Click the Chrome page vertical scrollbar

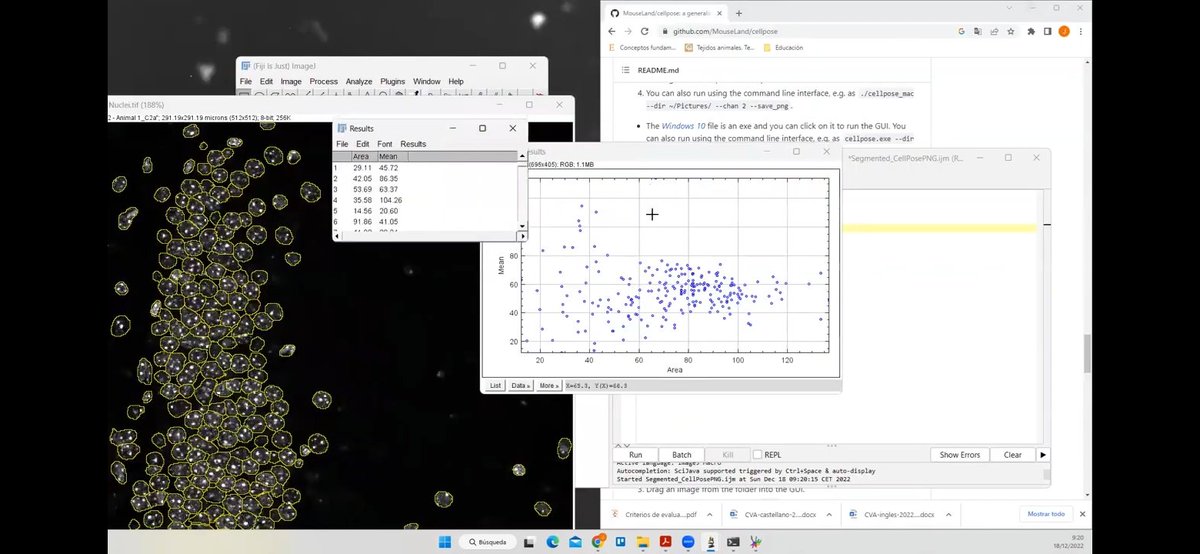click(x=1086, y=352)
